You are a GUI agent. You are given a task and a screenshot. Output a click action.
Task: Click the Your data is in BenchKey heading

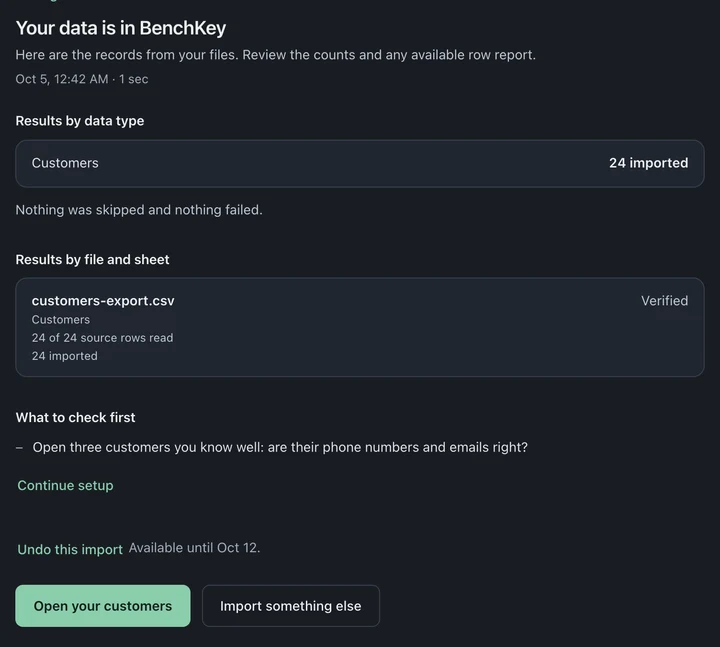121,28
